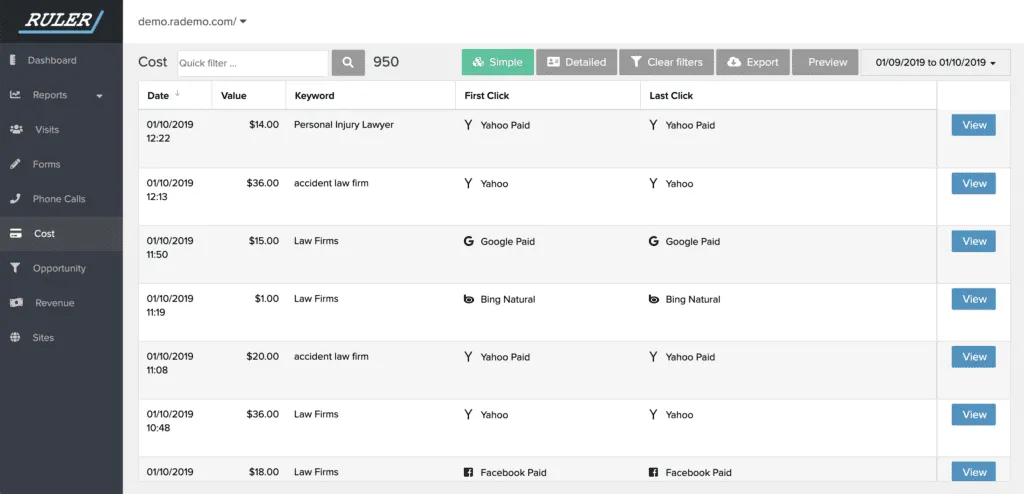1024x494 pixels.
Task: Click the Forms pencil icon
Action: pos(15,164)
